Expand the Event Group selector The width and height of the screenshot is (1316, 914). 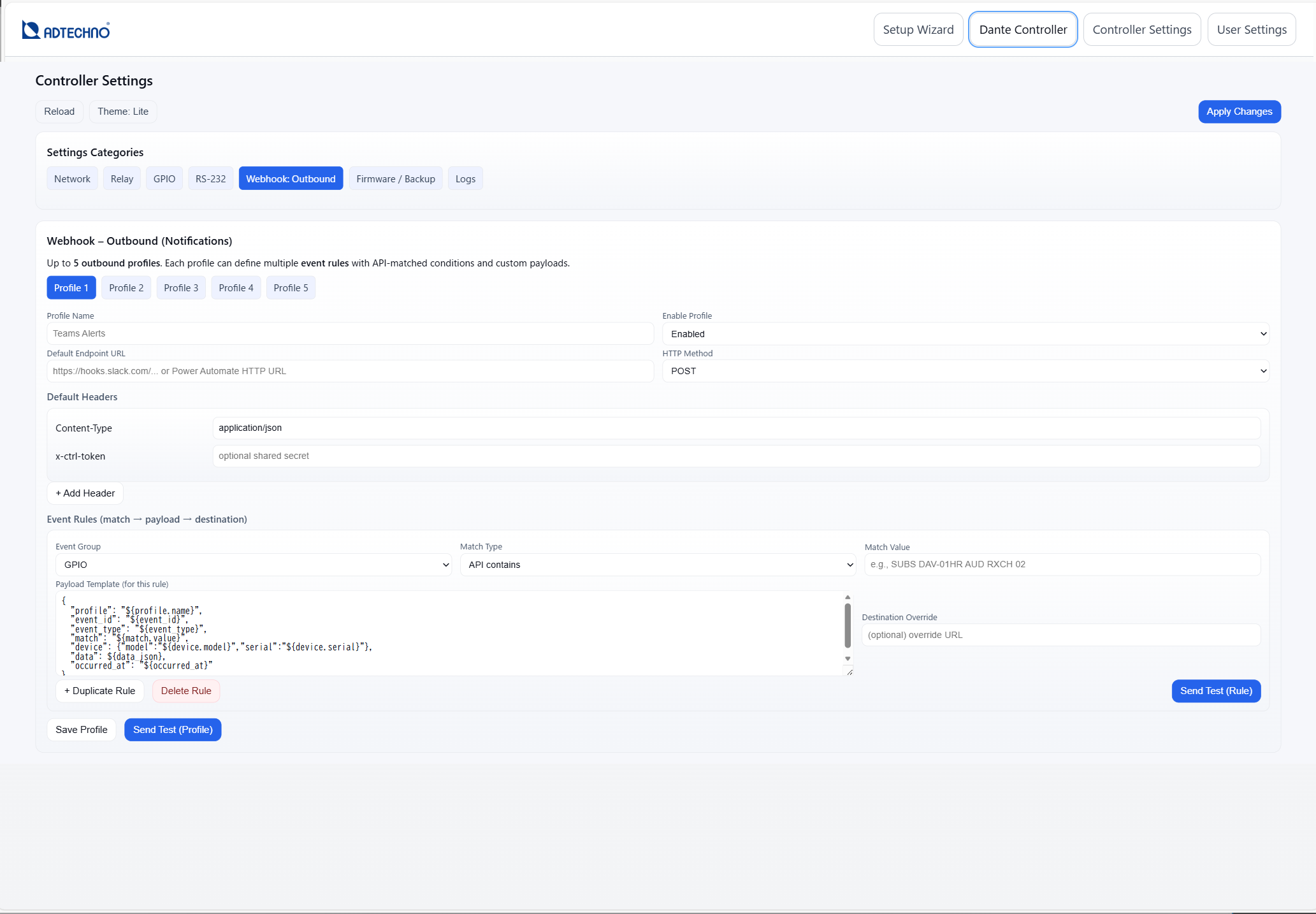[x=252, y=565]
